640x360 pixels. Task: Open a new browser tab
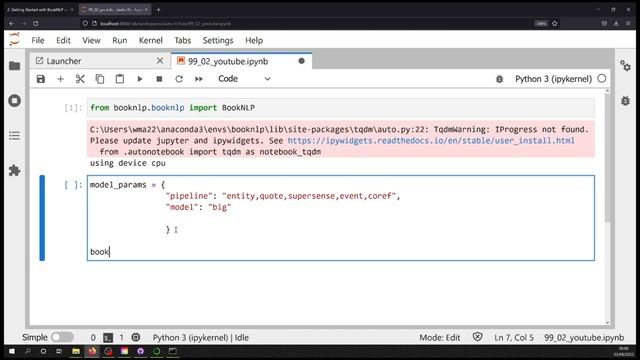(159, 9)
